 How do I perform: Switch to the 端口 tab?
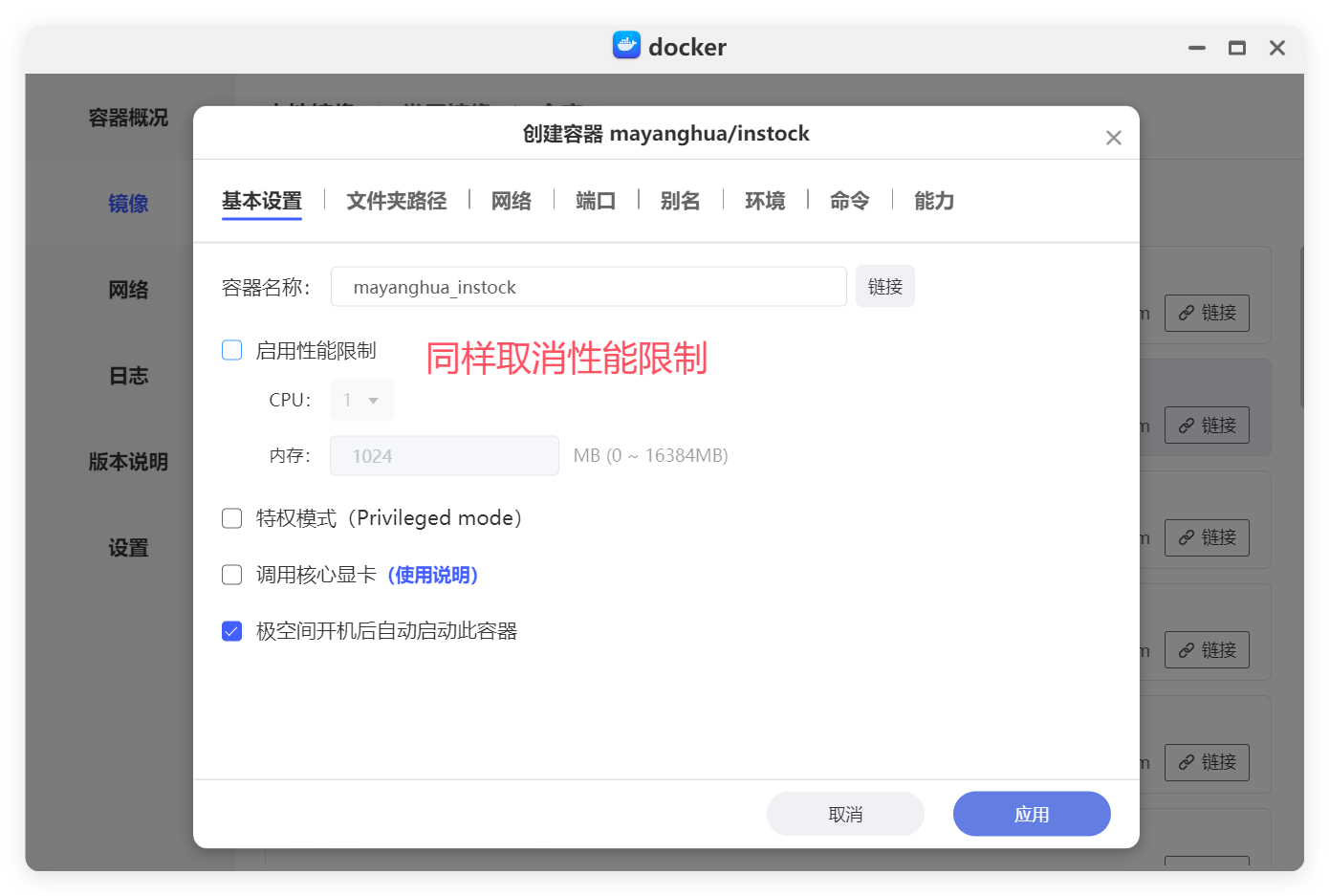(x=596, y=201)
